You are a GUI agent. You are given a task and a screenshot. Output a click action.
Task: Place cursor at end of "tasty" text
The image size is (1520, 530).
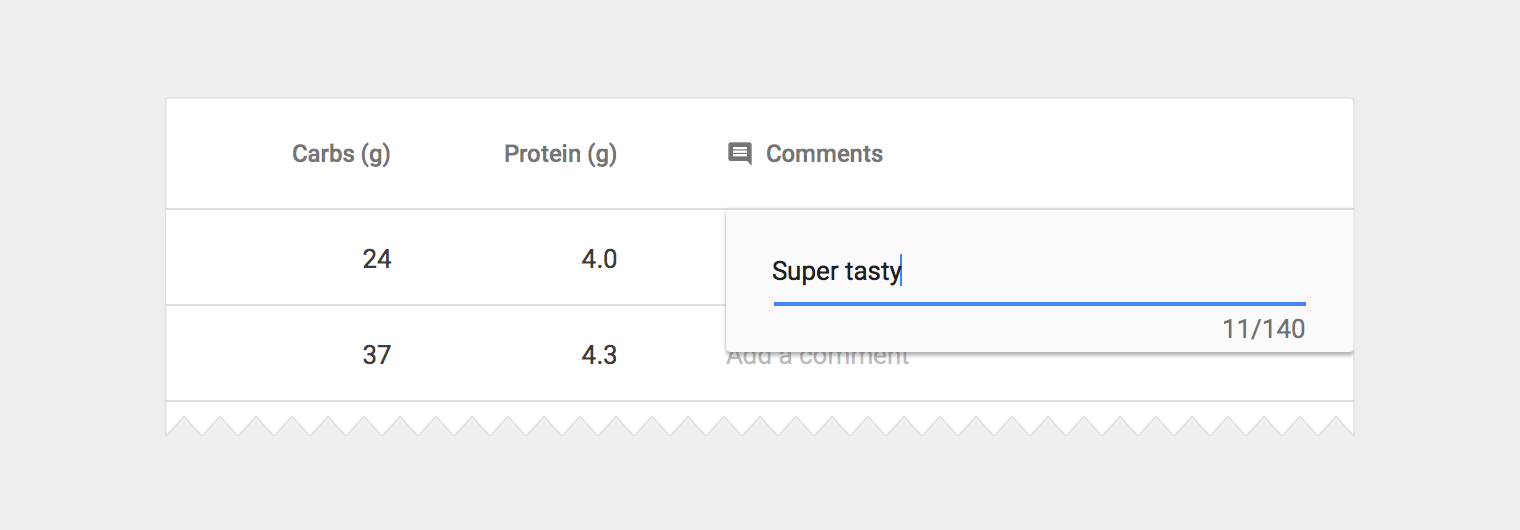tap(900, 271)
